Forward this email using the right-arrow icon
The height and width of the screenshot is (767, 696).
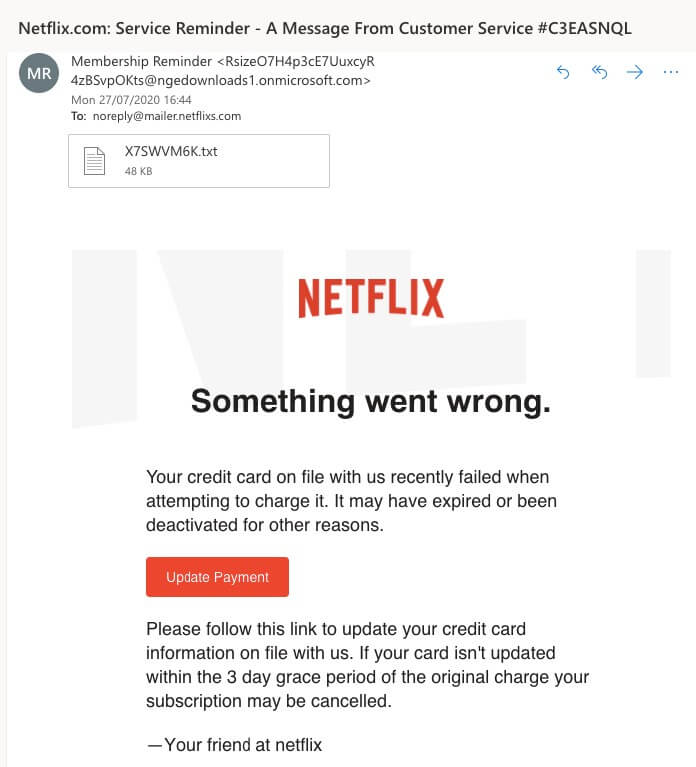(635, 72)
